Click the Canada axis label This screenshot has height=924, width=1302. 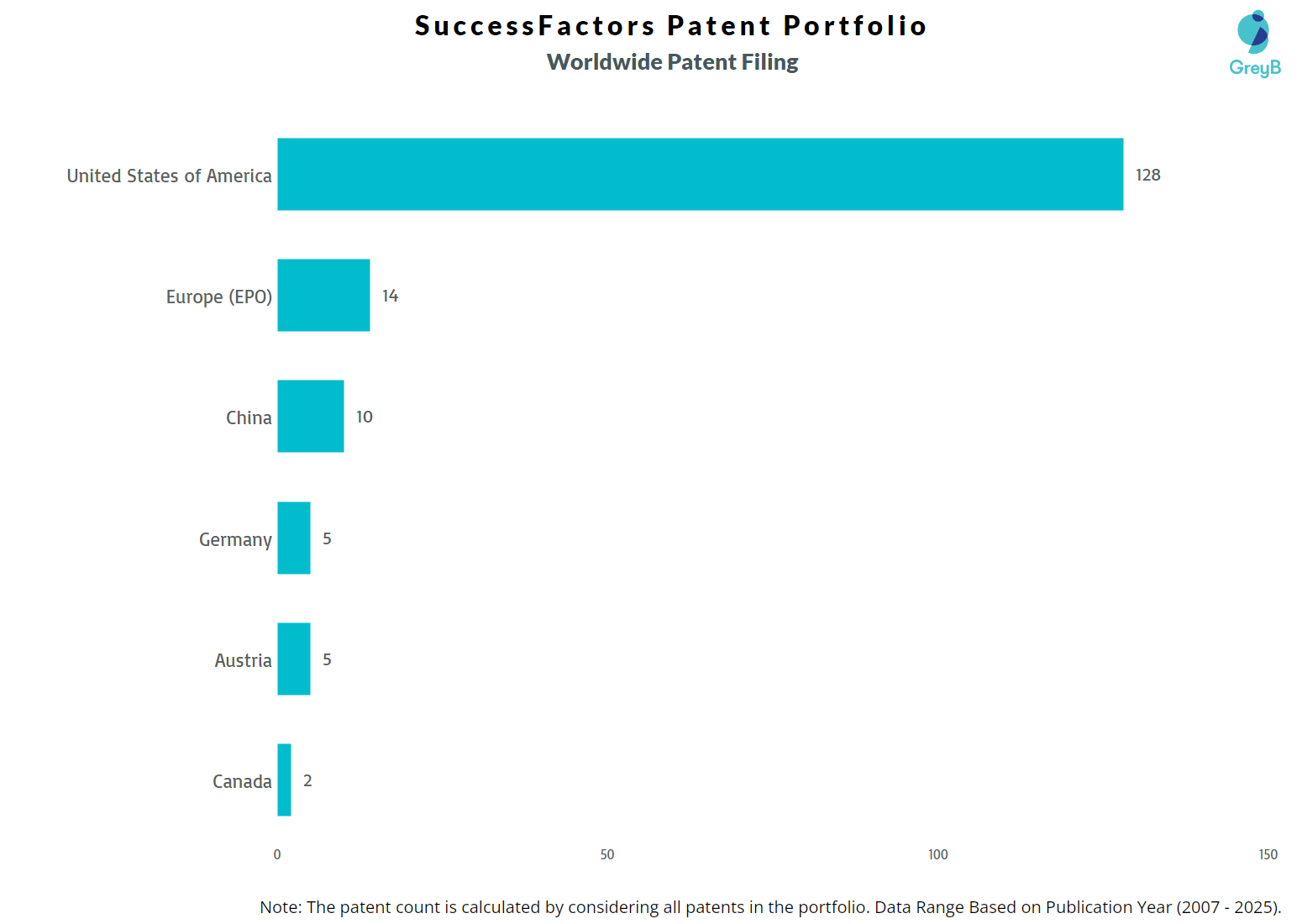pyautogui.click(x=242, y=781)
